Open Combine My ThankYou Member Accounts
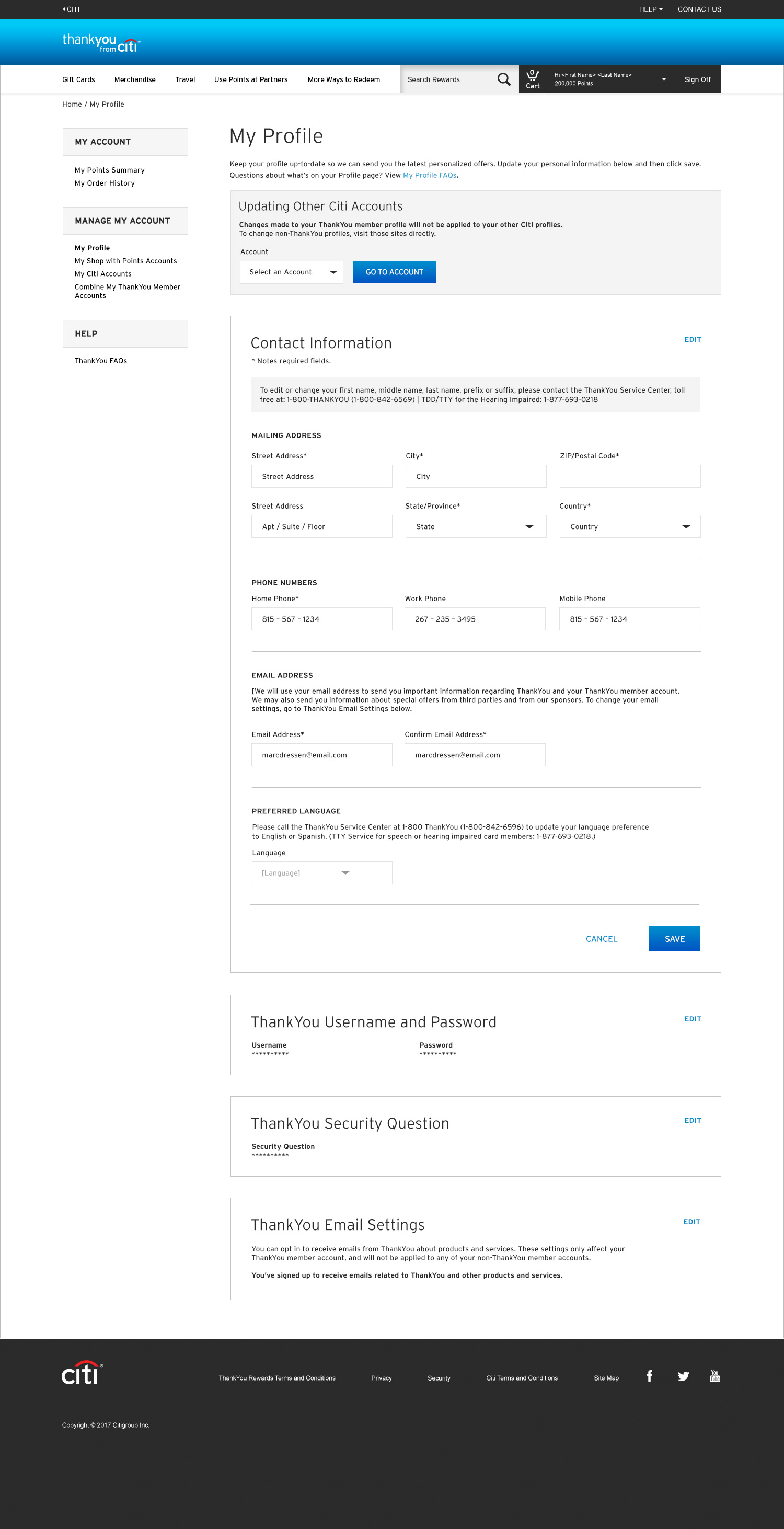Image resolution: width=784 pixels, height=1529 pixels. point(128,292)
